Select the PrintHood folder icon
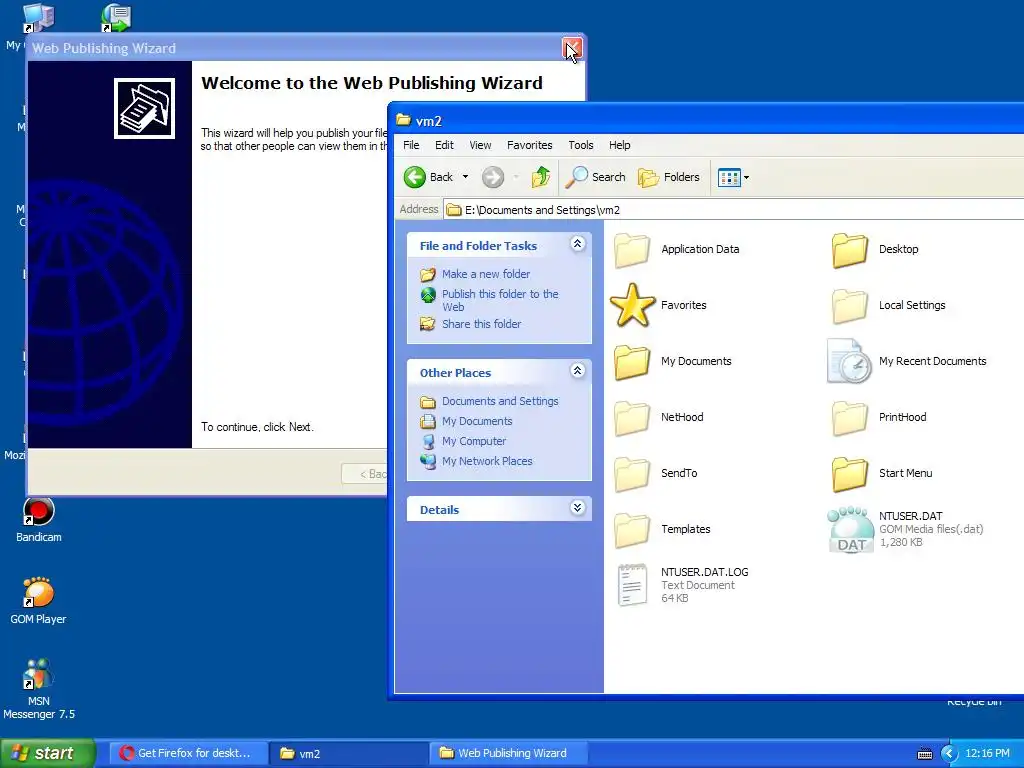Screen dimensions: 1024x768 [x=850, y=417]
